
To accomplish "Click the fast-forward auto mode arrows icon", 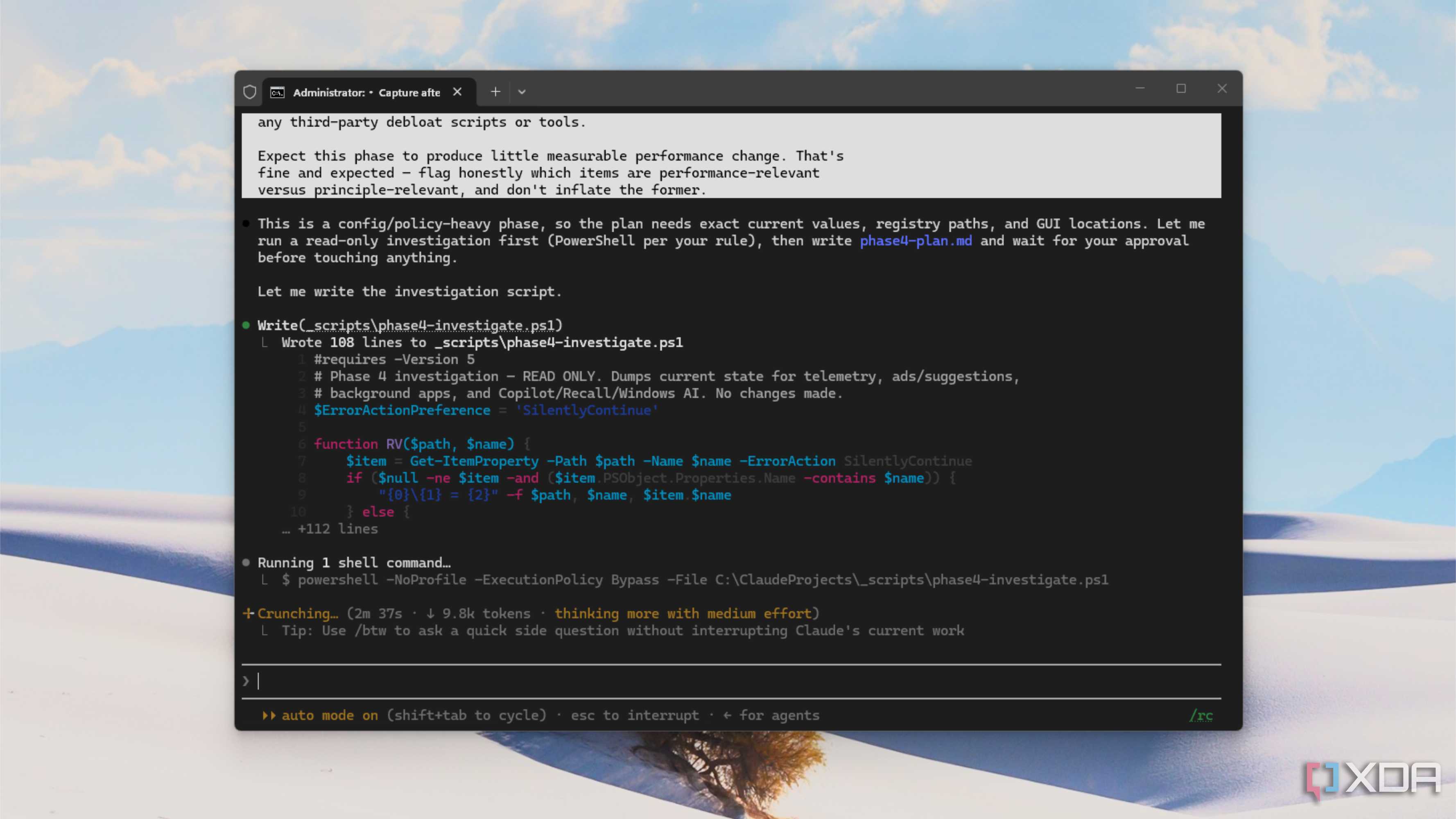I will (x=269, y=715).
